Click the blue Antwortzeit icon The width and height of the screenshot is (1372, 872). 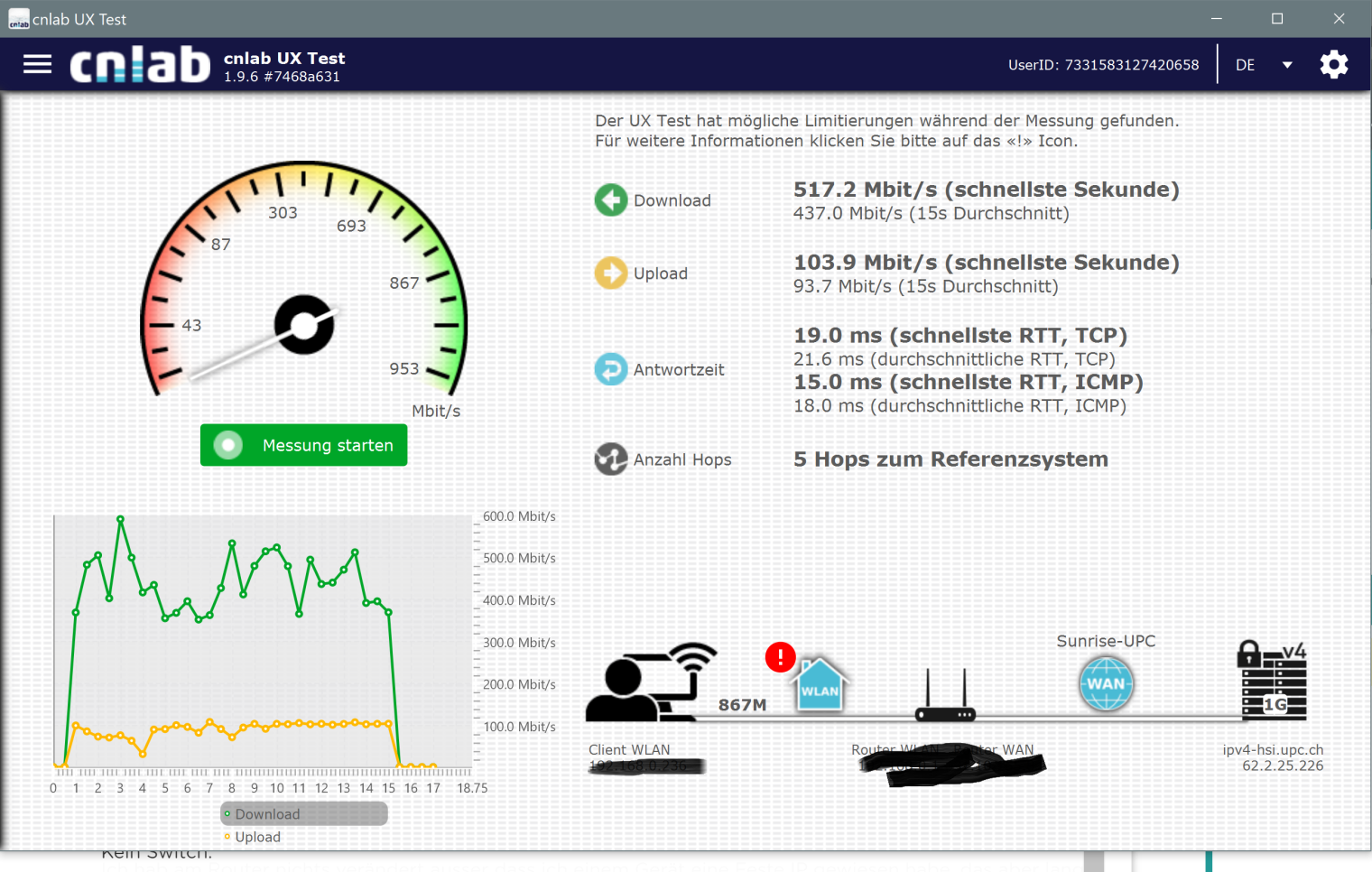(x=611, y=369)
